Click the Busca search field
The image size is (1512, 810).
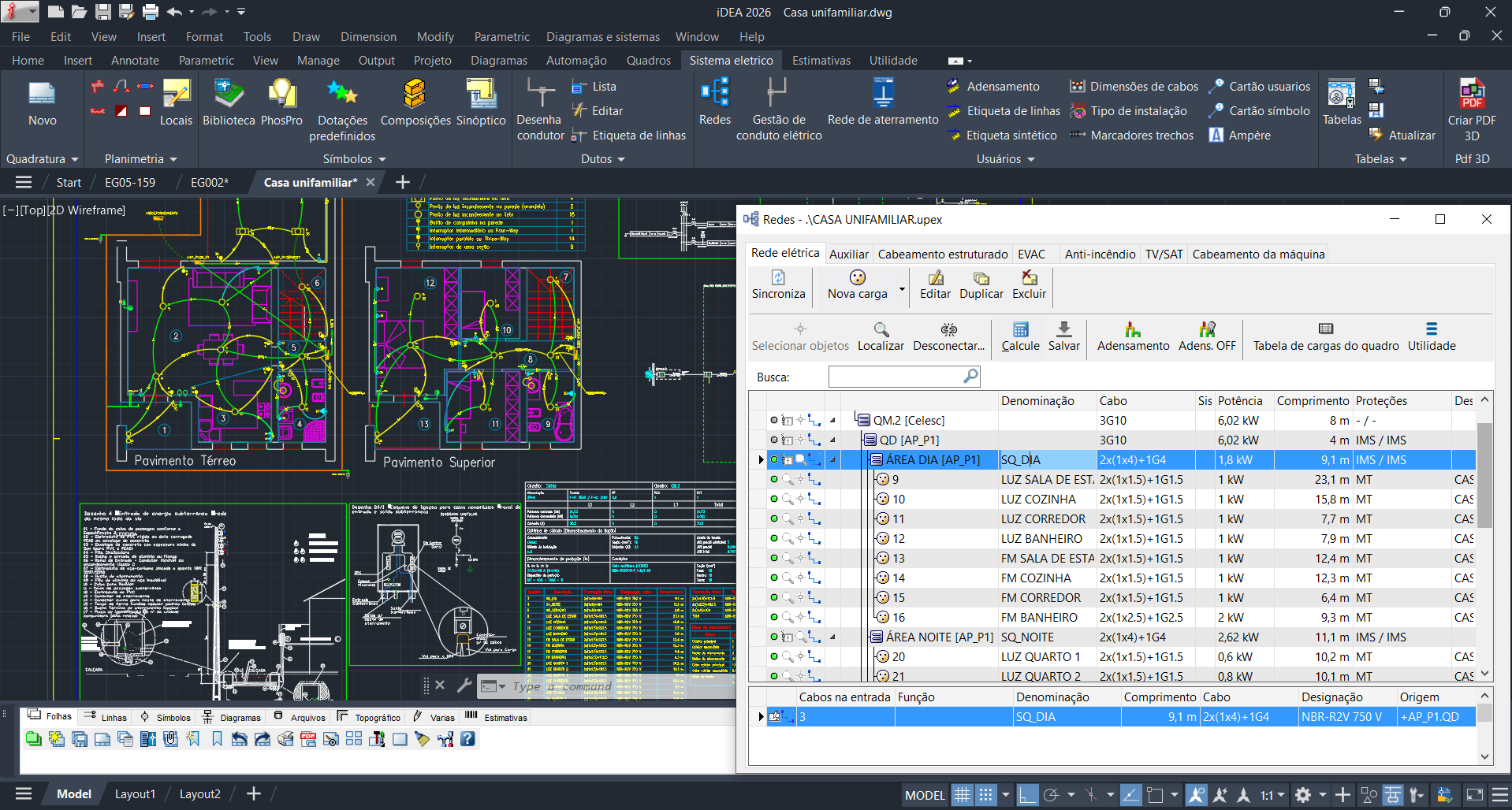(x=895, y=377)
